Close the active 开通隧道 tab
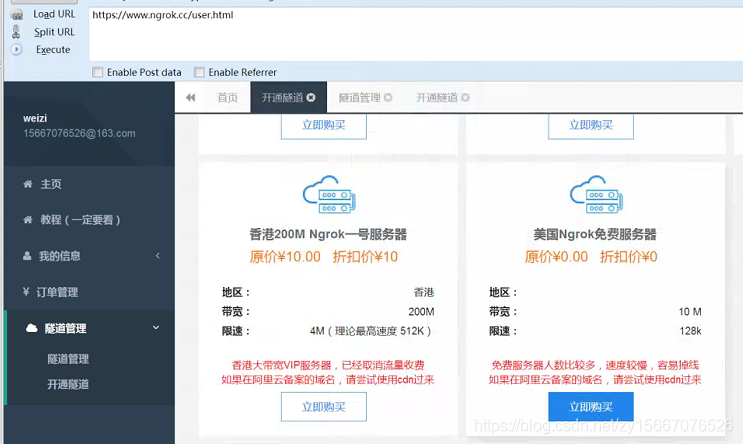The image size is (743, 444). pos(311,98)
